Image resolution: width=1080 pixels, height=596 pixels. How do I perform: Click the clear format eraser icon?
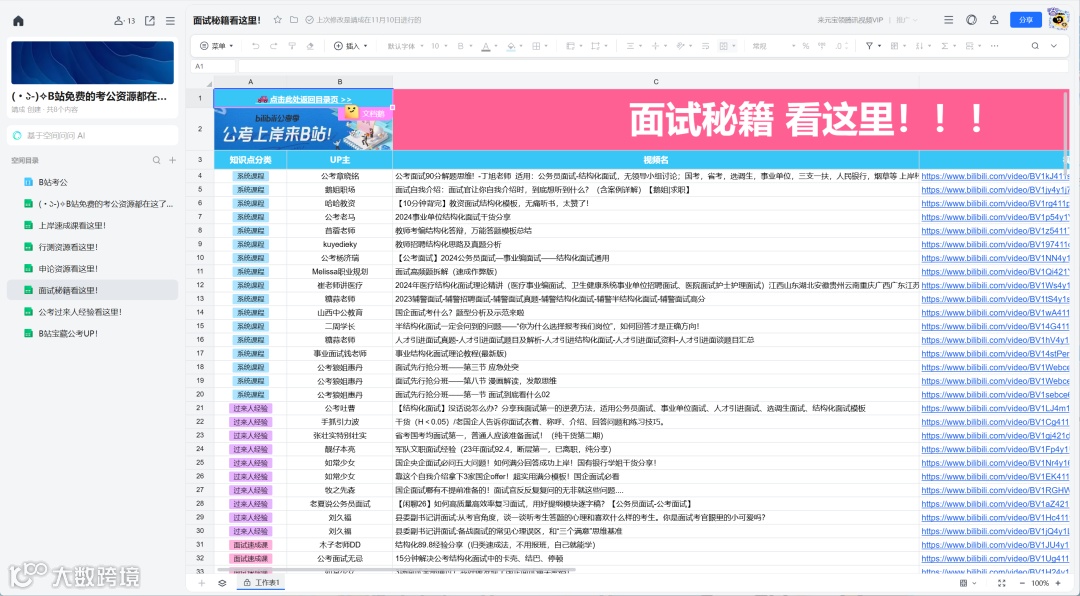click(310, 46)
